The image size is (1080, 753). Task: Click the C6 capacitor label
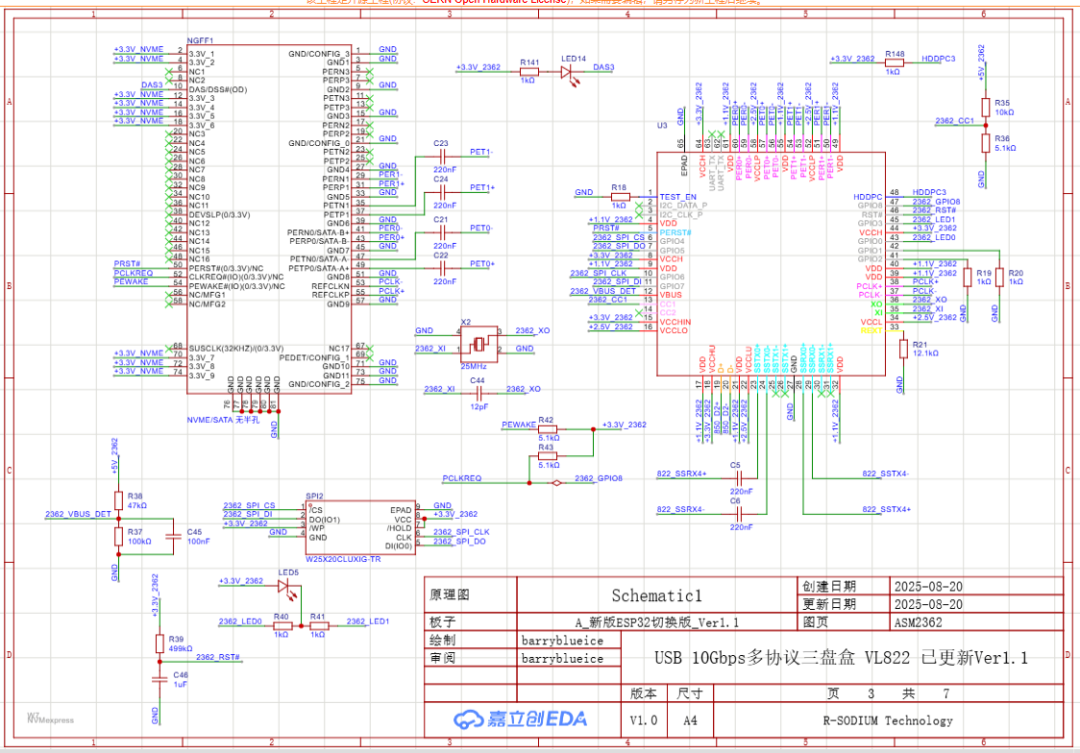pos(735,501)
